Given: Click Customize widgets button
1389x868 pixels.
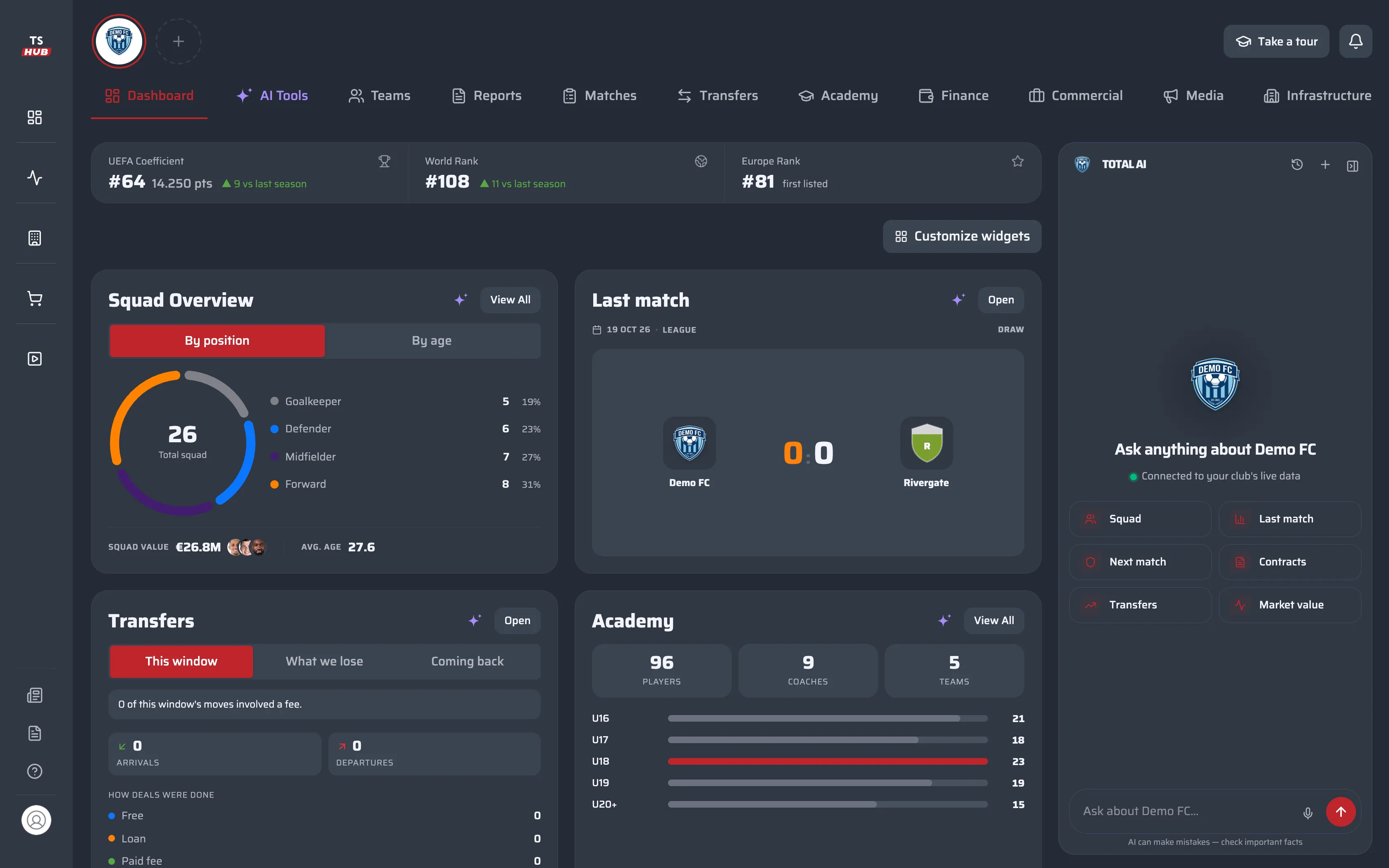Looking at the screenshot, I should click(x=962, y=236).
